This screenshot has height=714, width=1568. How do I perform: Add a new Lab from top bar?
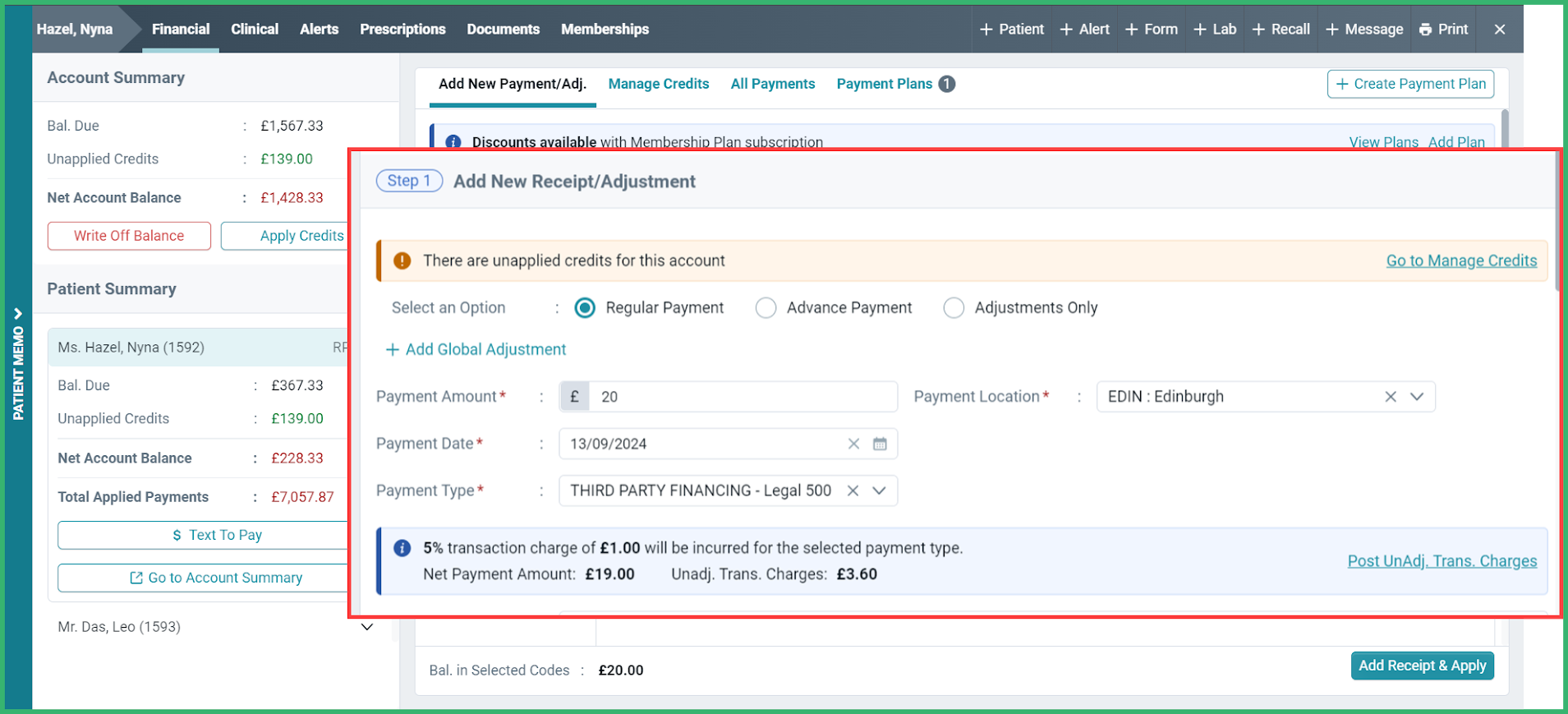point(1215,30)
